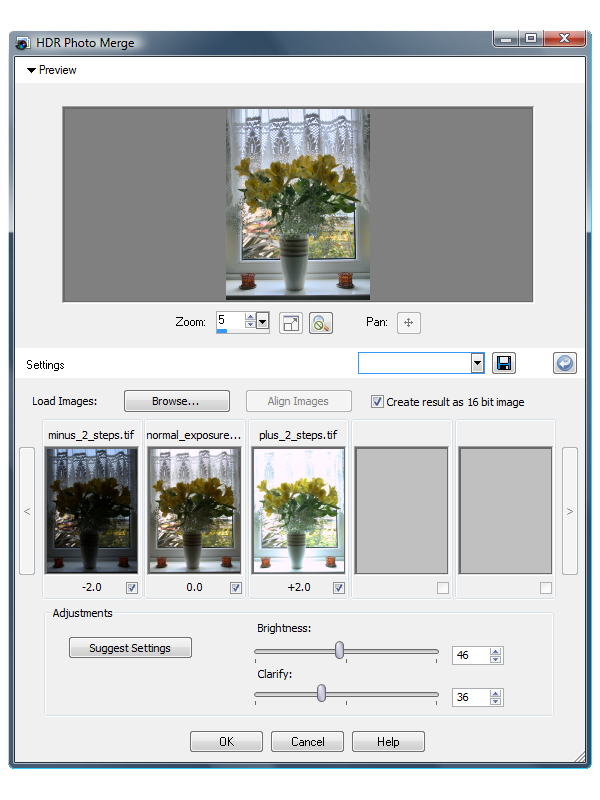Close the HDR Photo Merge dialog
The height and width of the screenshot is (800, 600).
click(x=564, y=39)
